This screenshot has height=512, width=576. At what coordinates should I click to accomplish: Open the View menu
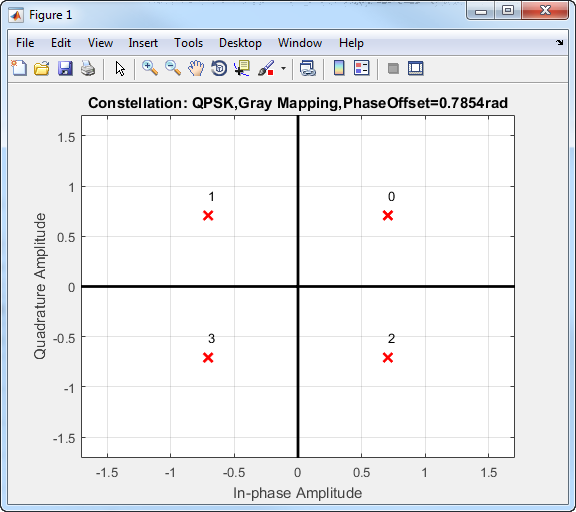[x=100, y=43]
